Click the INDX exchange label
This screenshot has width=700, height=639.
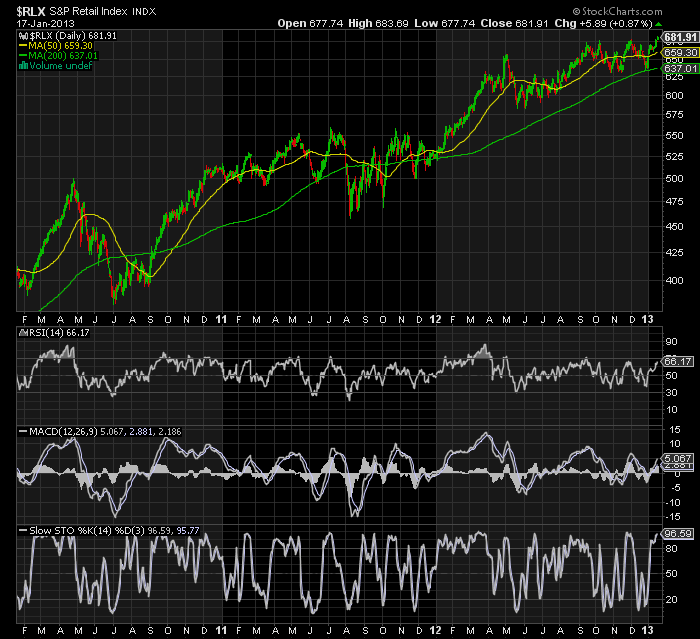point(144,12)
